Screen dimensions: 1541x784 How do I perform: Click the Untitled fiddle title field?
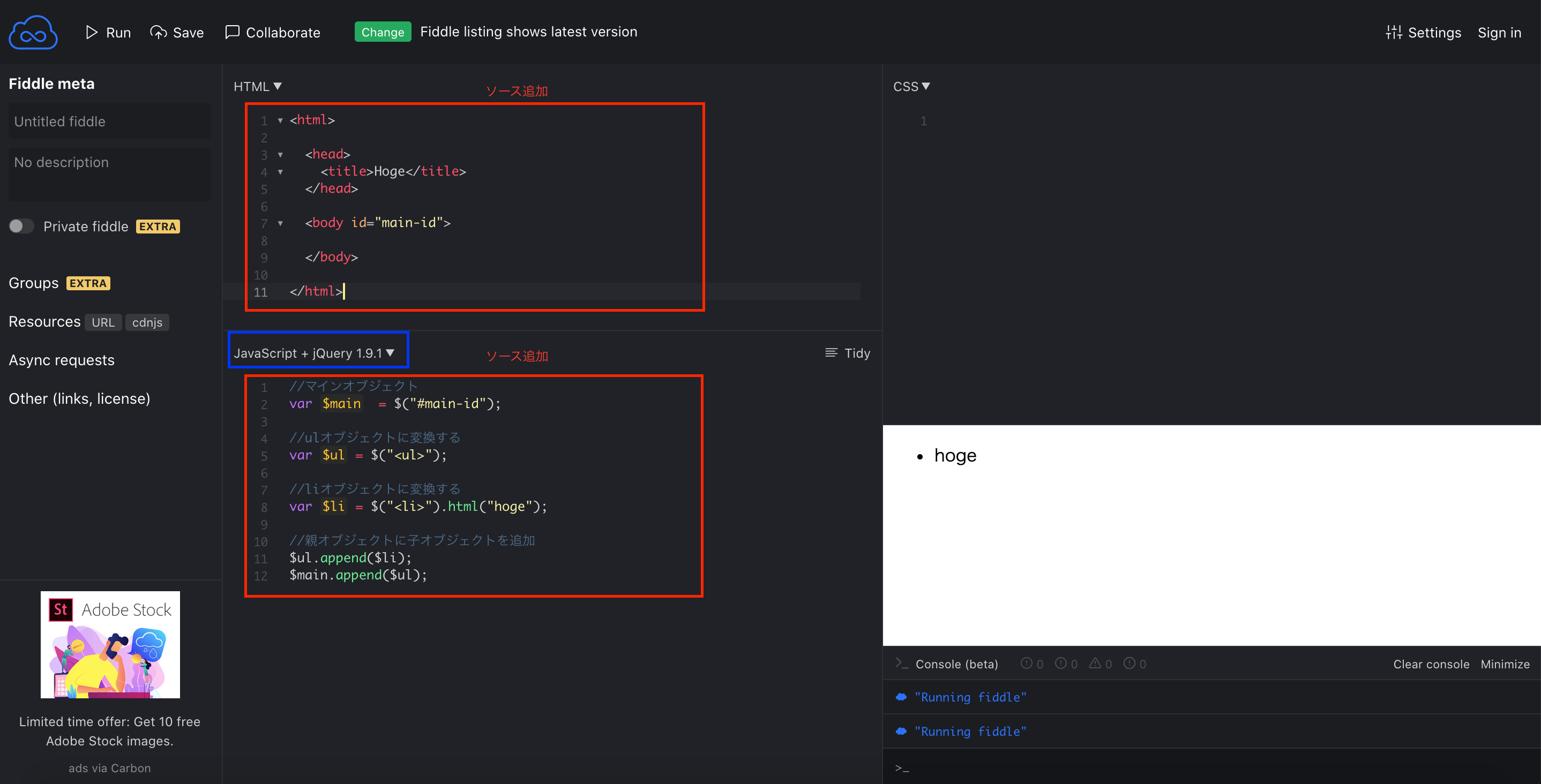point(109,122)
